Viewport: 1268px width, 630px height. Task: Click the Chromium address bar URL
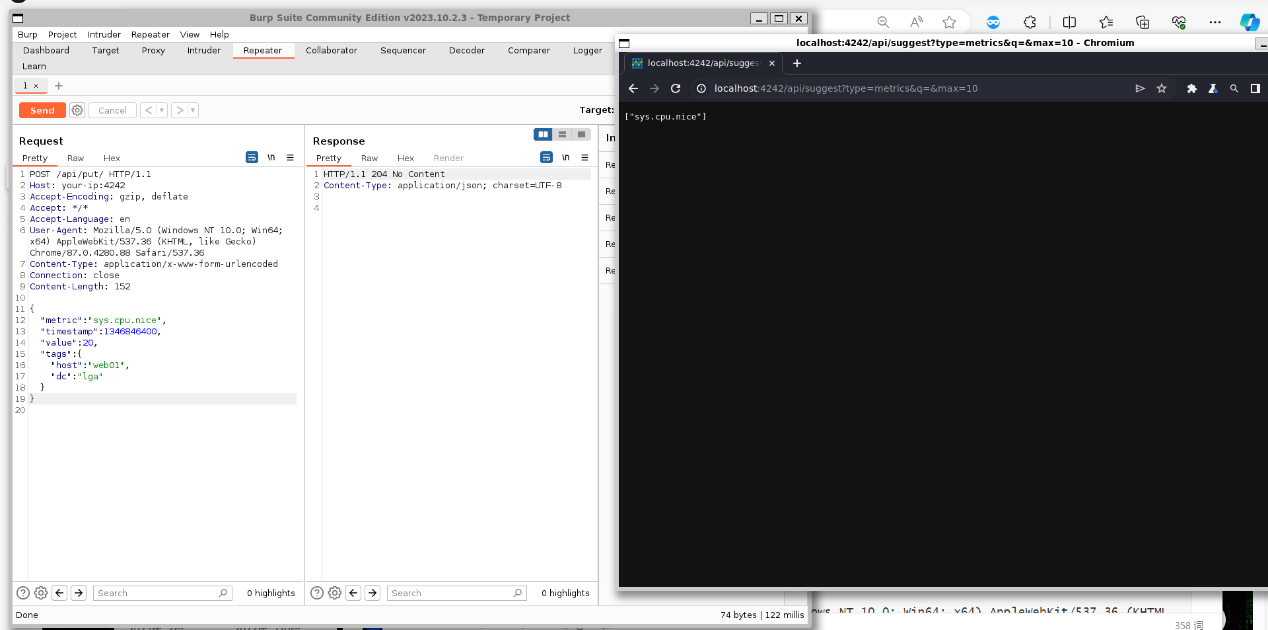[845, 88]
